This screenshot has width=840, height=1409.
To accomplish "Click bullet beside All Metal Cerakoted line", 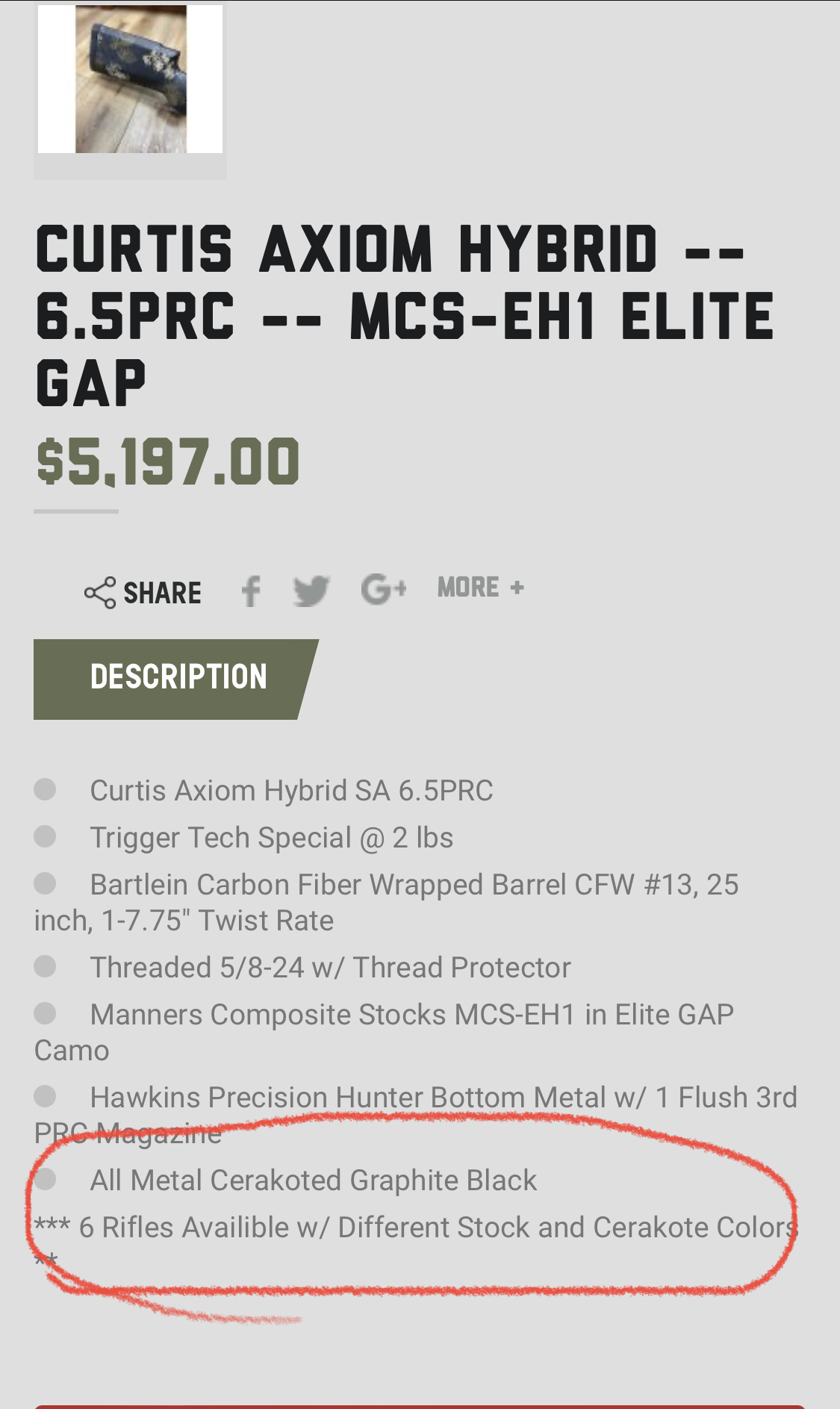I will tap(45, 1179).
